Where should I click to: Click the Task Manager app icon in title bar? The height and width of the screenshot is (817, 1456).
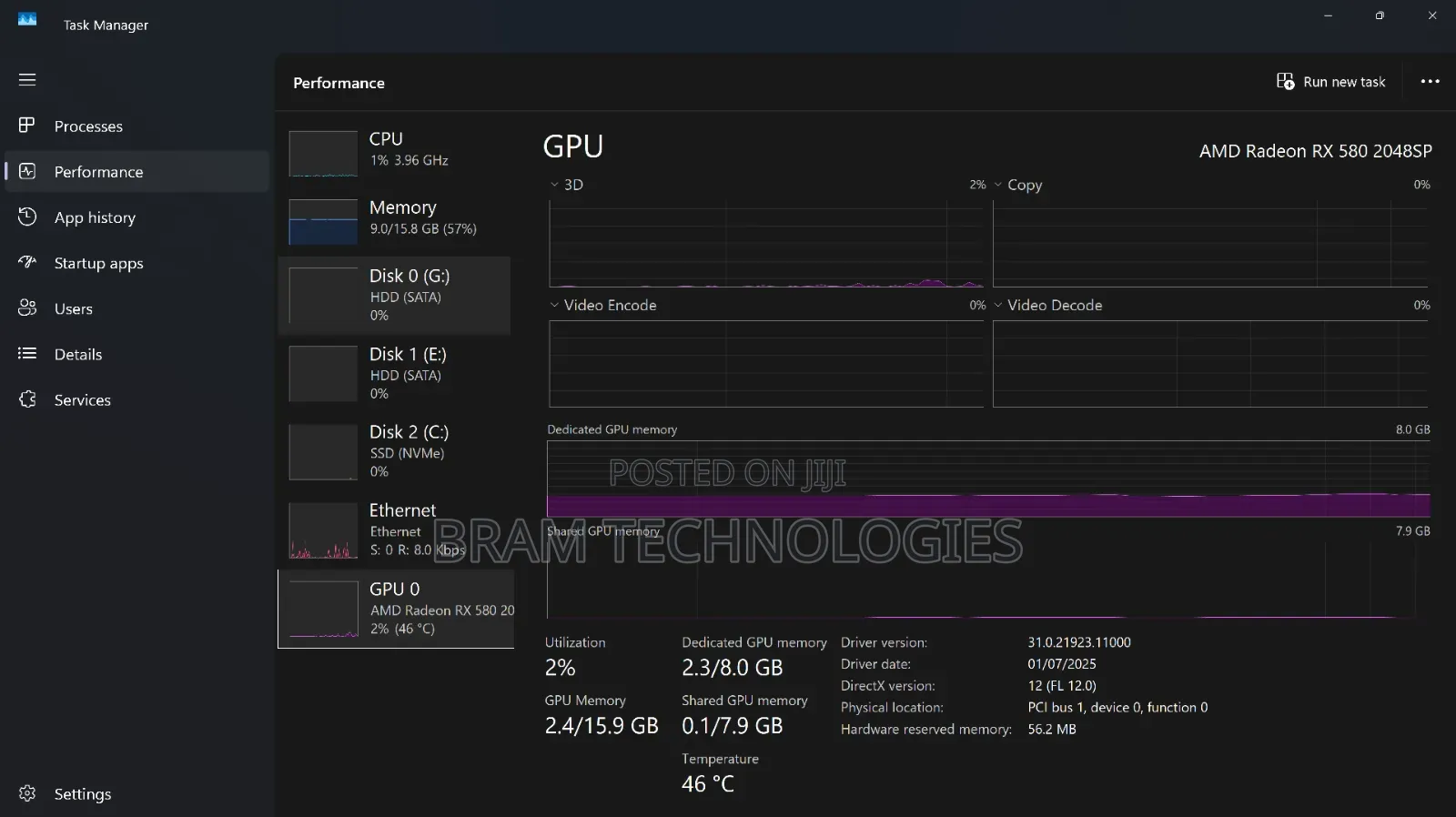click(27, 19)
